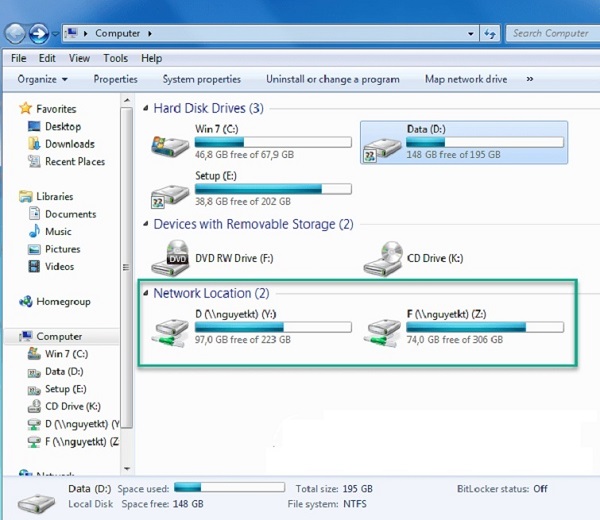Select the CD Drive (K:) icon
Image resolution: width=600 pixels, height=520 pixels.
[380, 258]
